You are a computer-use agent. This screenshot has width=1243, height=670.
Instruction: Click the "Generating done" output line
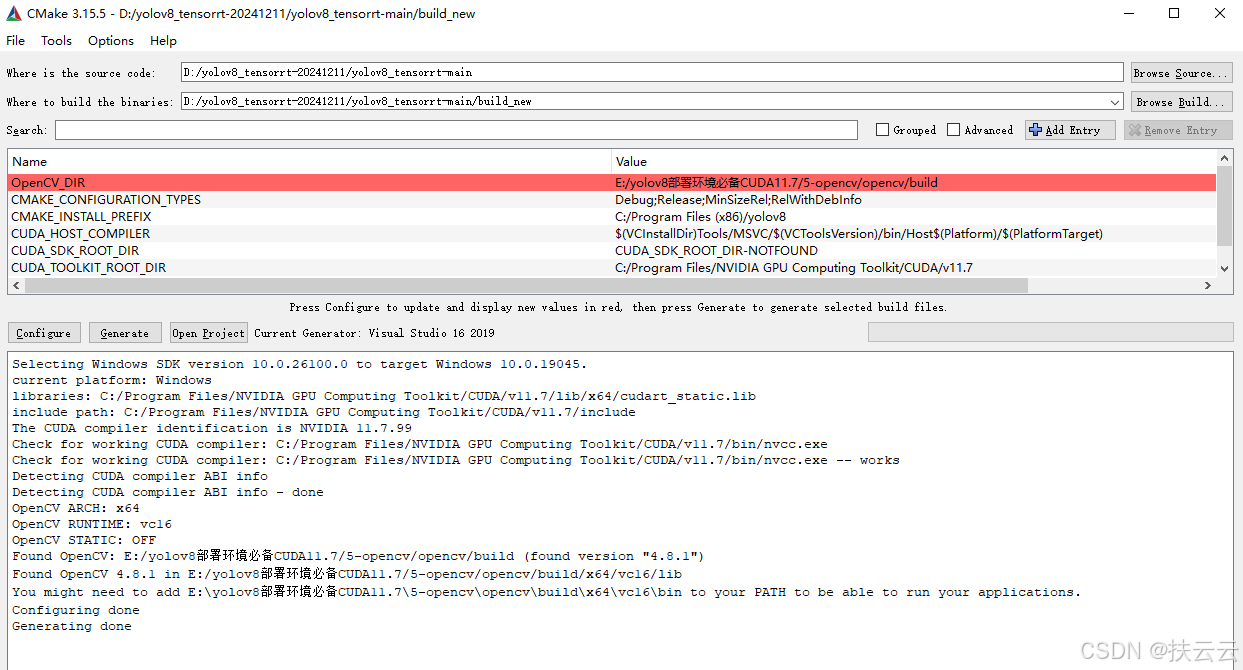(72, 626)
